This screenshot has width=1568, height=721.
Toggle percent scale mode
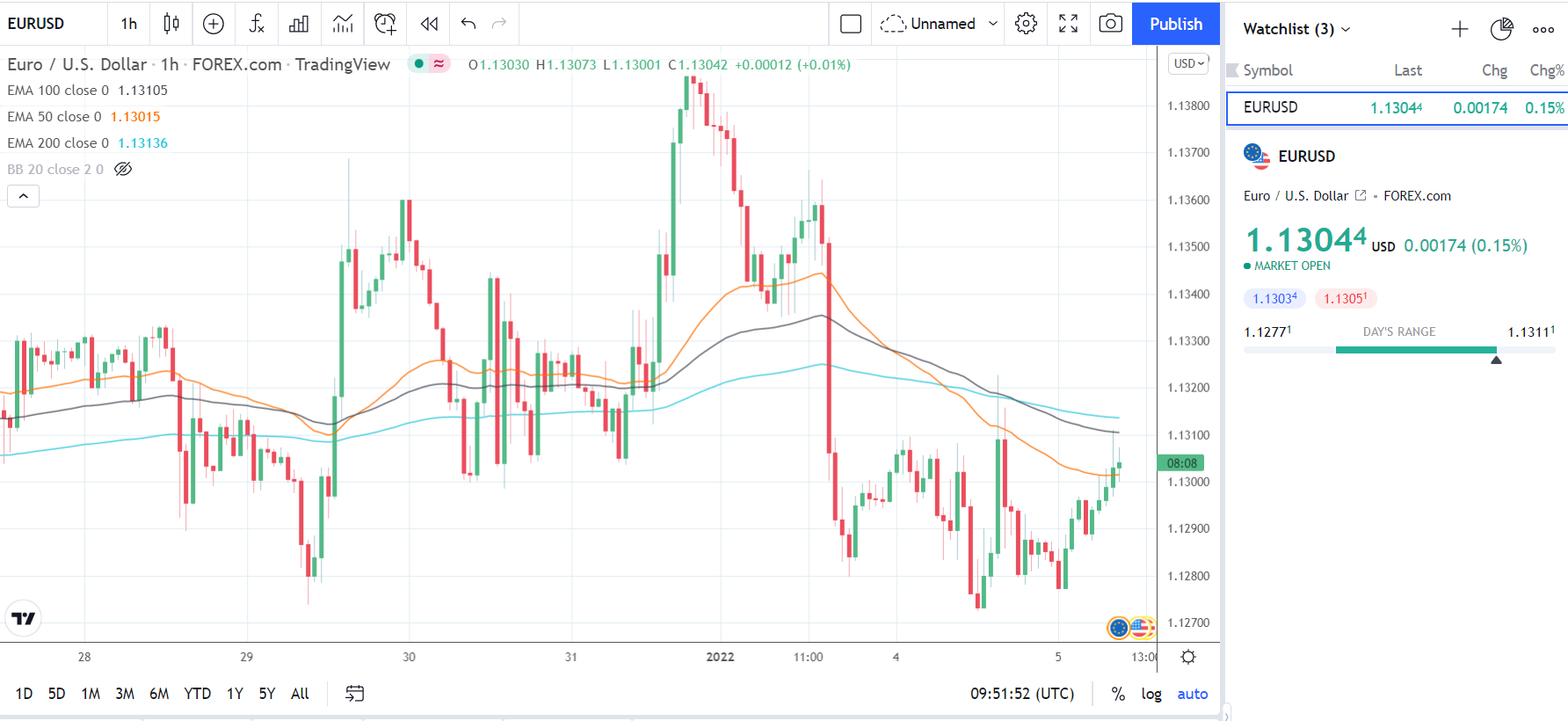pyautogui.click(x=1118, y=694)
